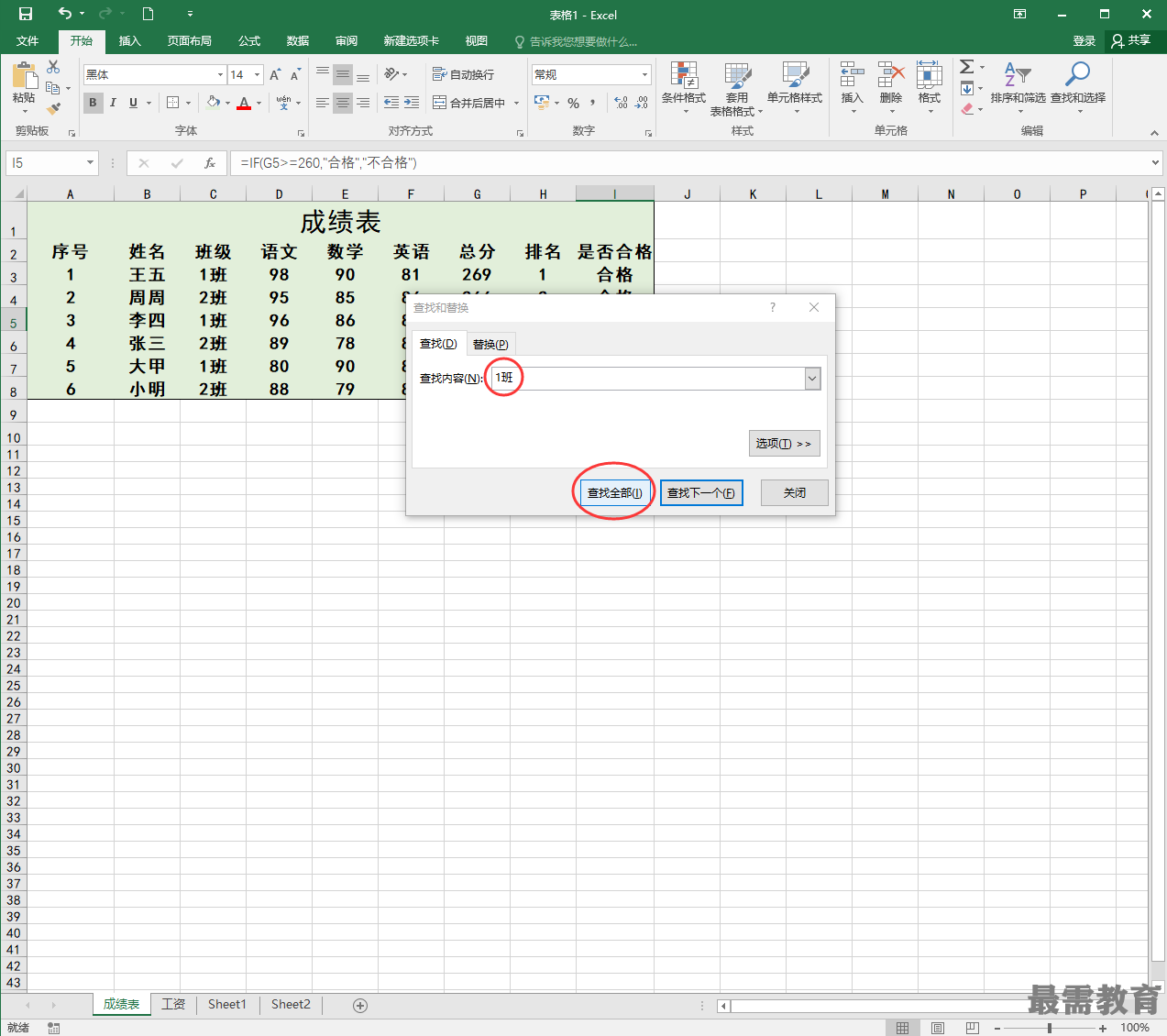Screen dimensions: 1167x1036
Task: Click the Percent Style icon
Action: pyautogui.click(x=574, y=103)
